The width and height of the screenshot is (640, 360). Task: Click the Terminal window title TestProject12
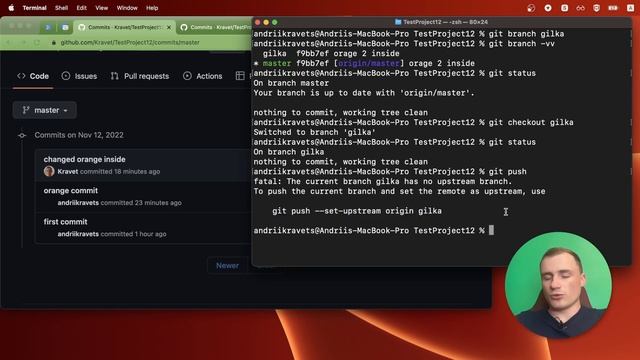click(445, 22)
